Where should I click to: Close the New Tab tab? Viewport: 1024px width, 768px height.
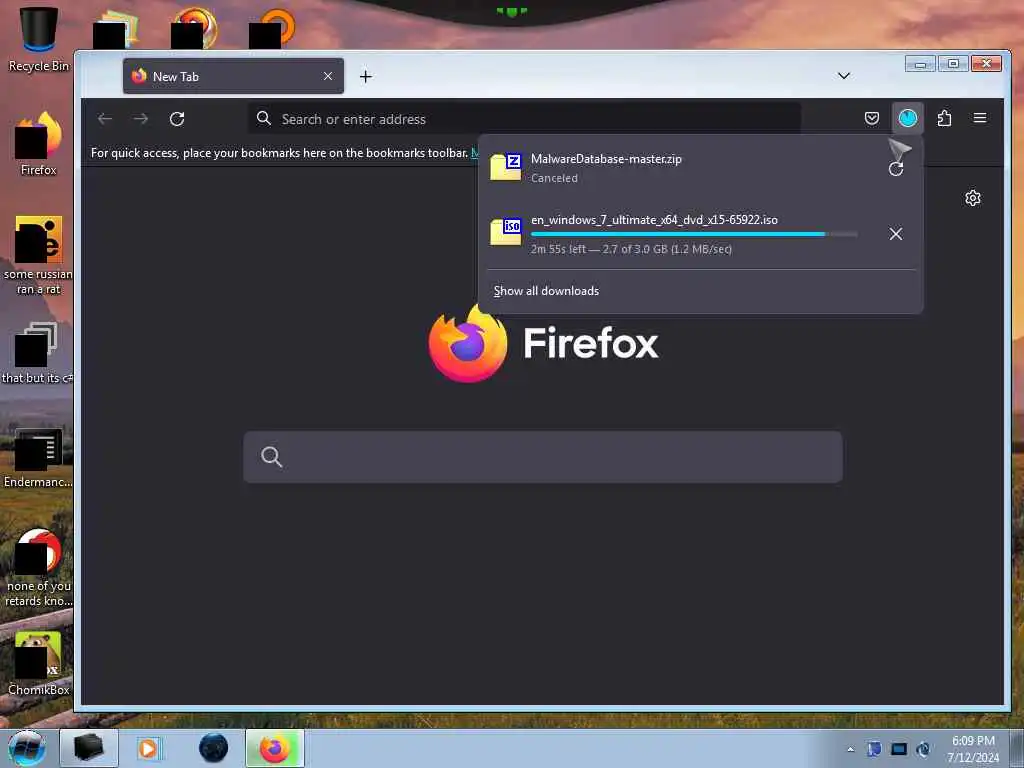pos(328,76)
